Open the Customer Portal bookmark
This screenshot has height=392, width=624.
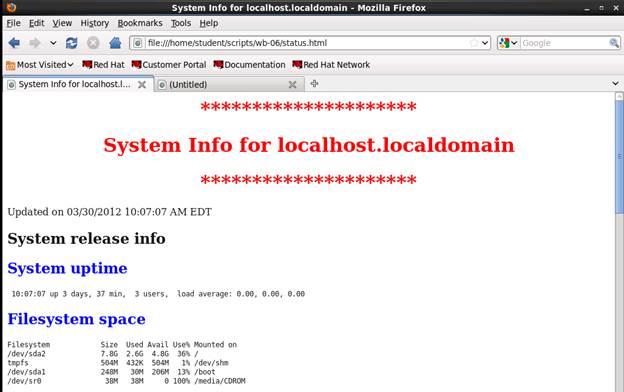(x=169, y=64)
